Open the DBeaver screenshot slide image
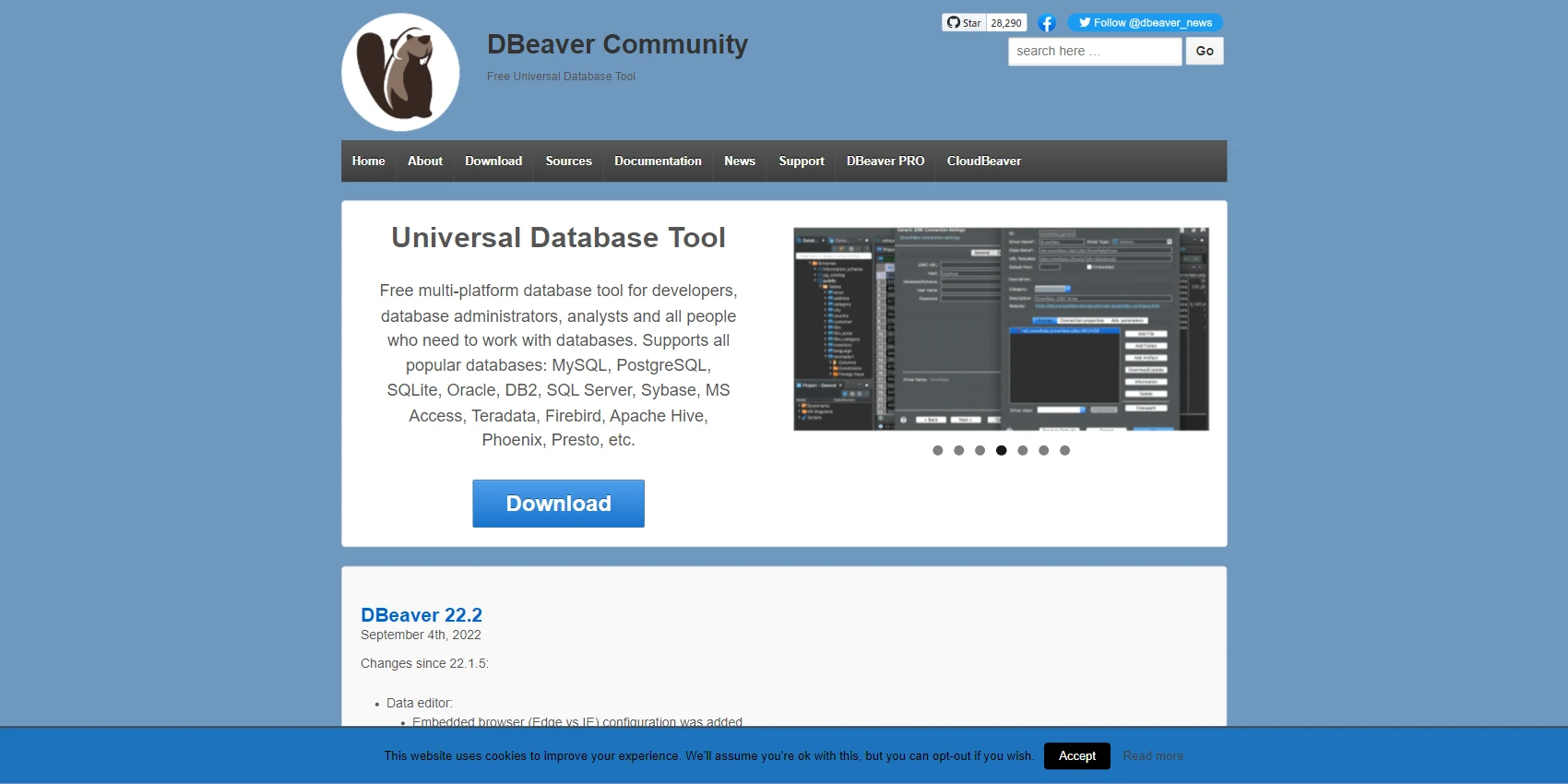Screen dimensions: 1568x784 [x=1001, y=329]
